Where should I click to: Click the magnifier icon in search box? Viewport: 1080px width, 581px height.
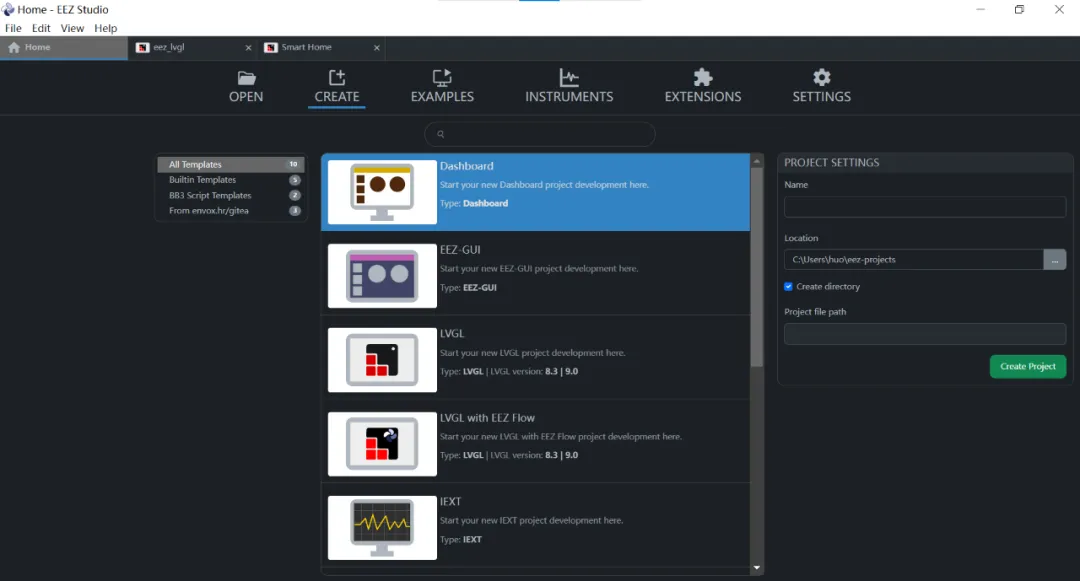[x=441, y=134]
